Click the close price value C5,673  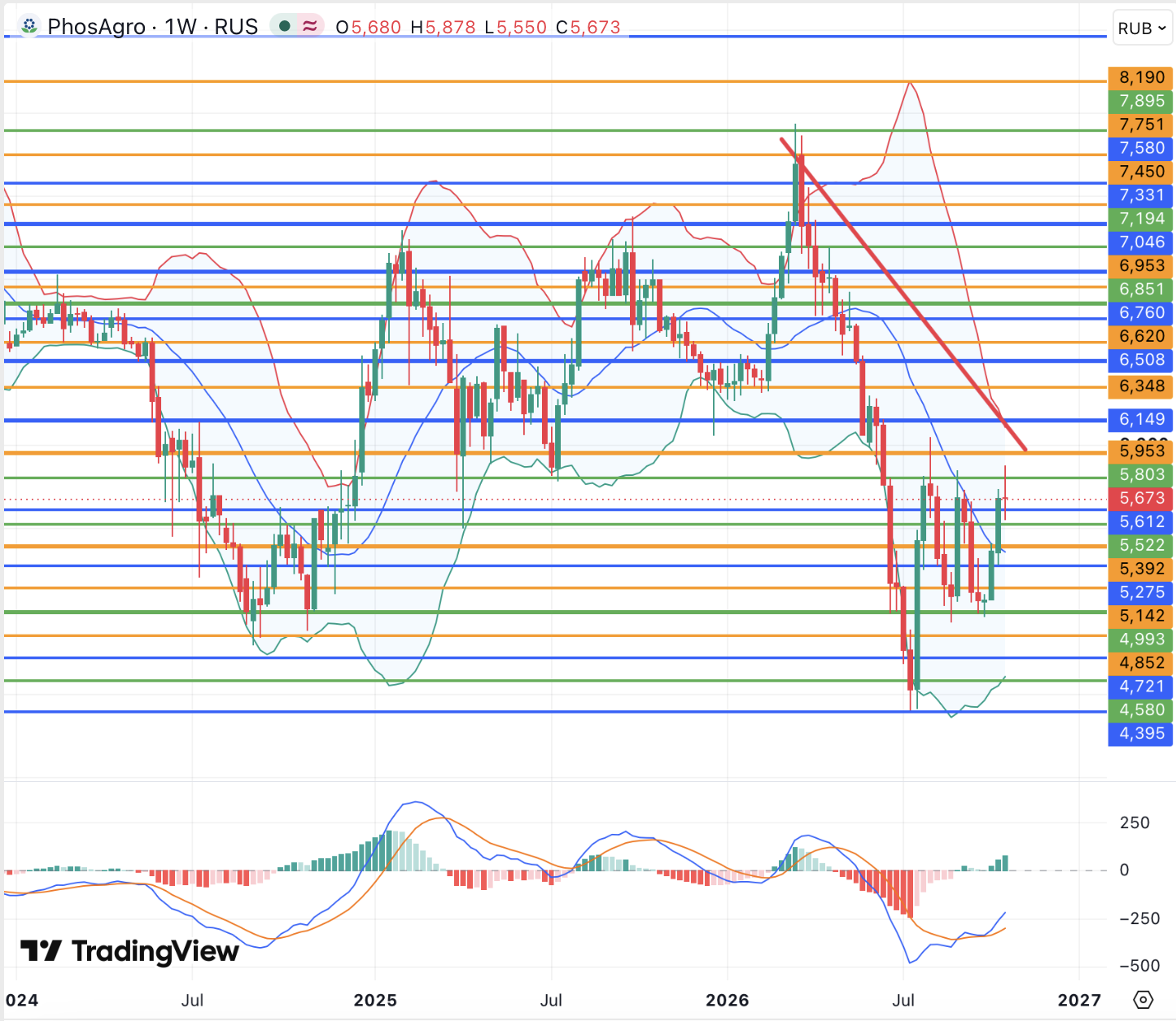[588, 27]
